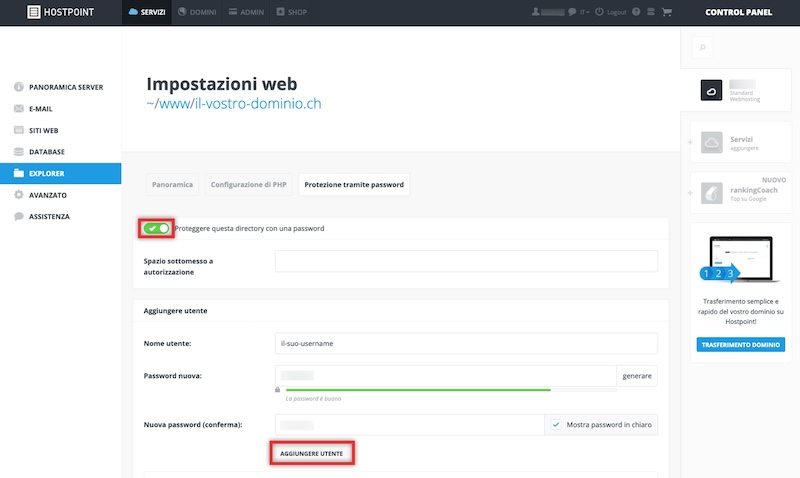Click the user account icon
The height and width of the screenshot is (478, 800).
click(535, 12)
